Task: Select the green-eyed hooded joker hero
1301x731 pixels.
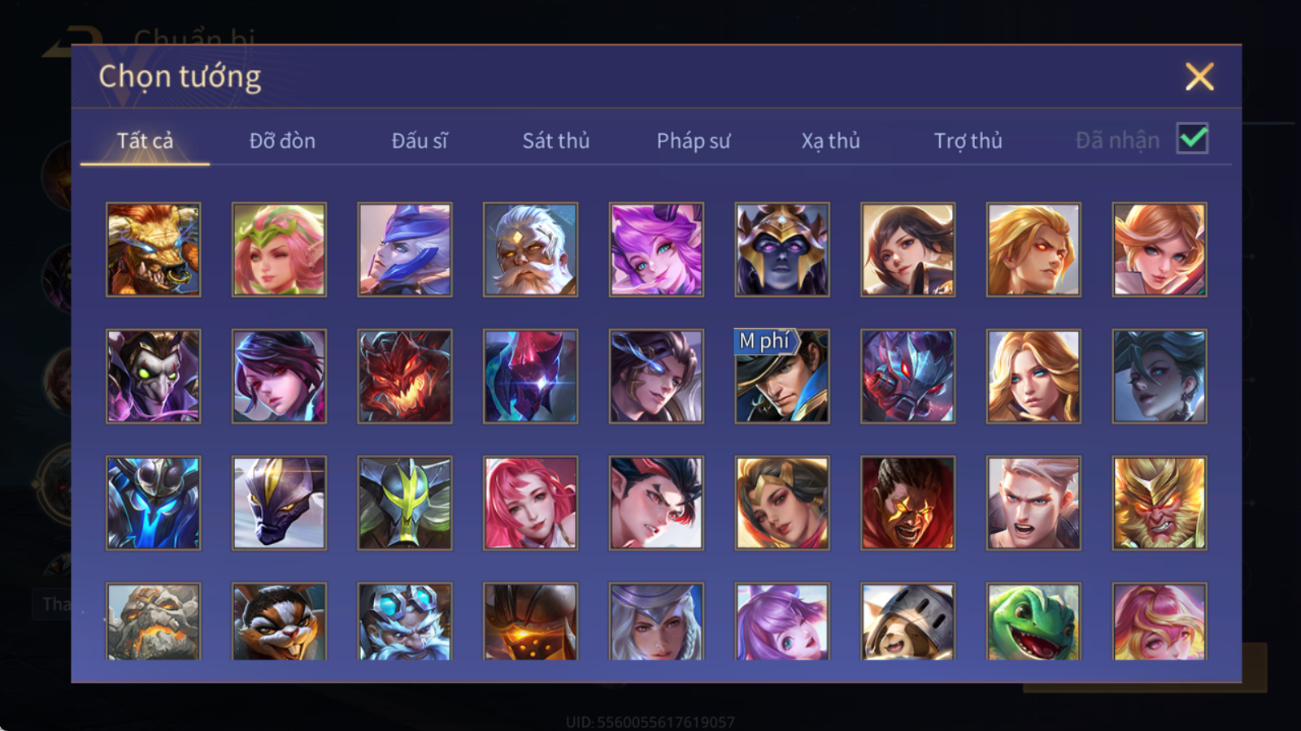Action: tap(153, 376)
